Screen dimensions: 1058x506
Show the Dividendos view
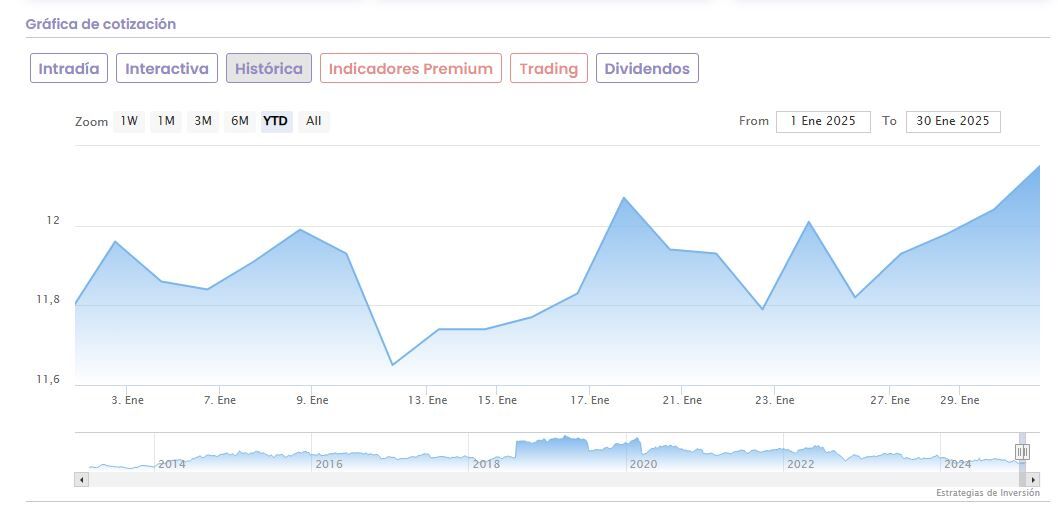coord(647,69)
